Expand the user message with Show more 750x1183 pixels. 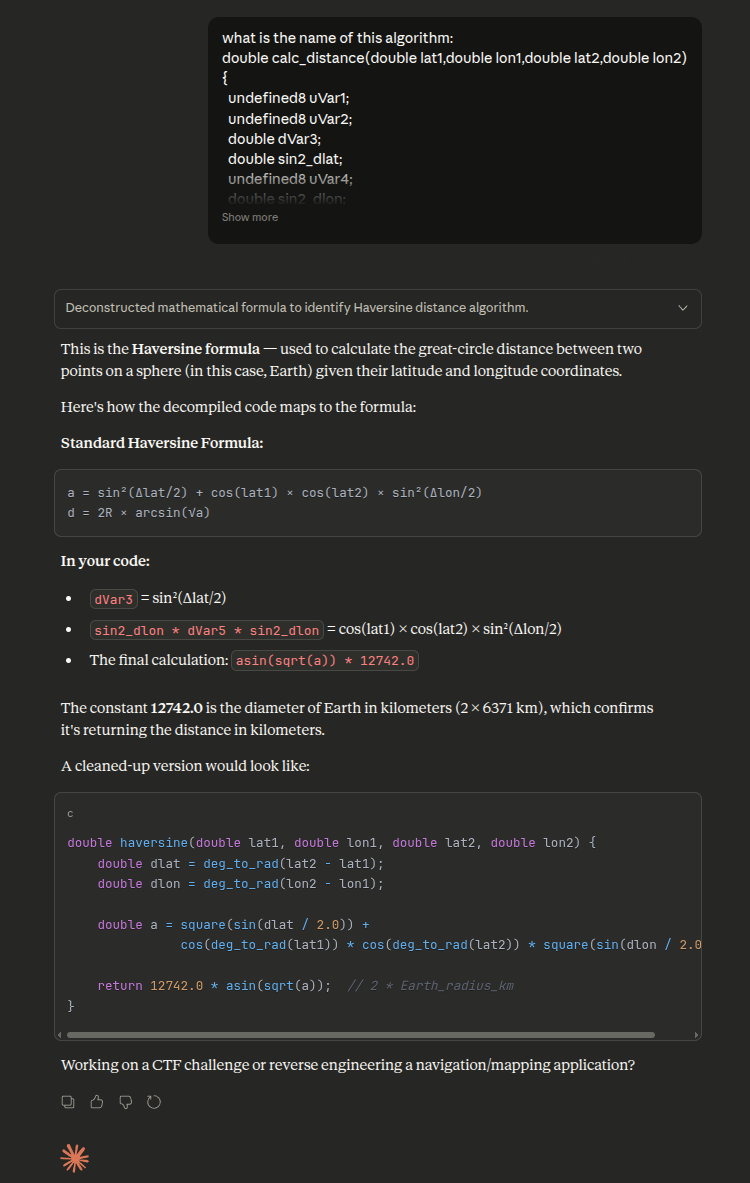pos(250,217)
